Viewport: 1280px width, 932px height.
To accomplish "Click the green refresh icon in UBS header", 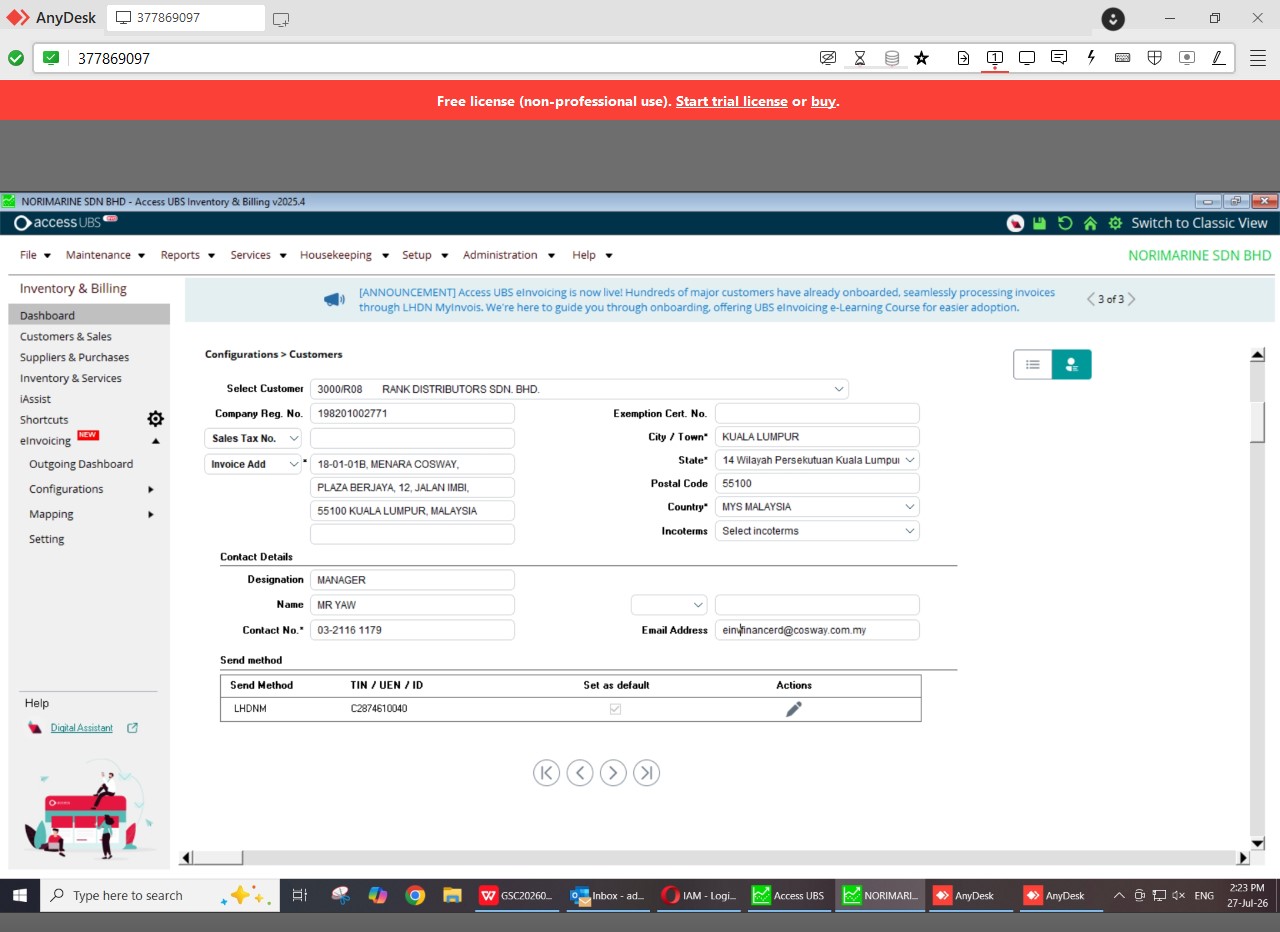I will [x=1065, y=223].
